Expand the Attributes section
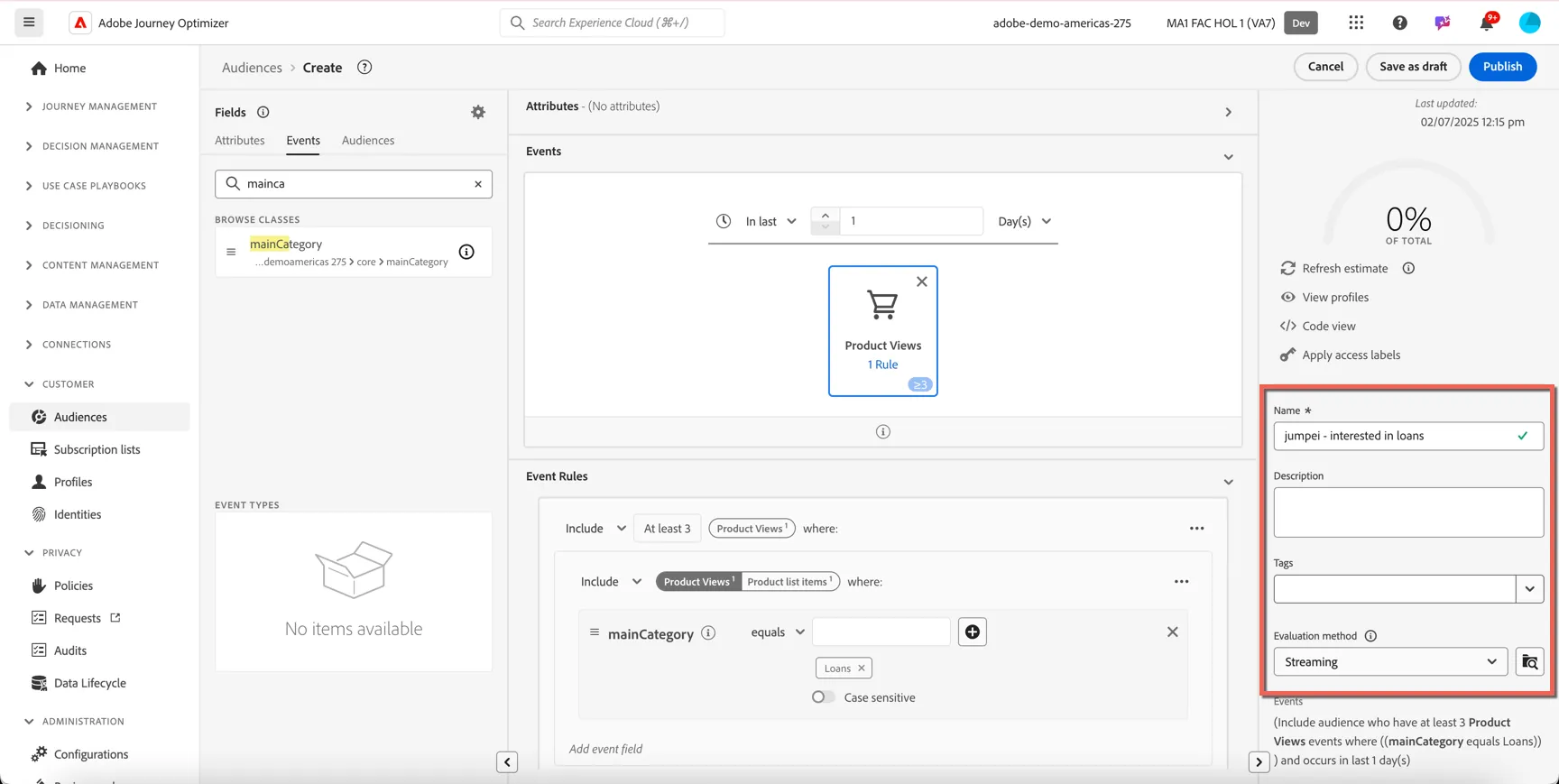 (x=1228, y=112)
